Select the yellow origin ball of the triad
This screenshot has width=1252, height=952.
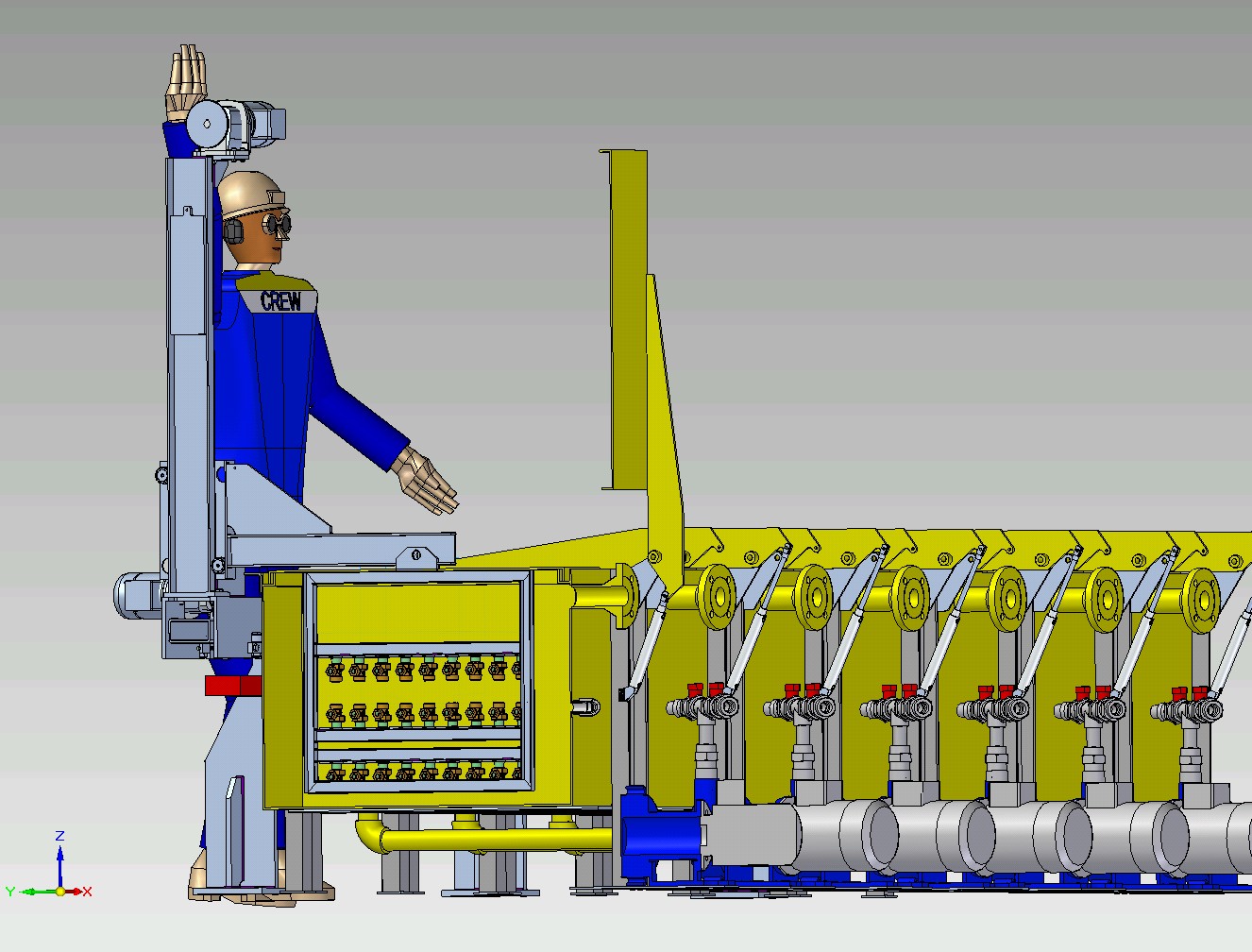(60, 891)
